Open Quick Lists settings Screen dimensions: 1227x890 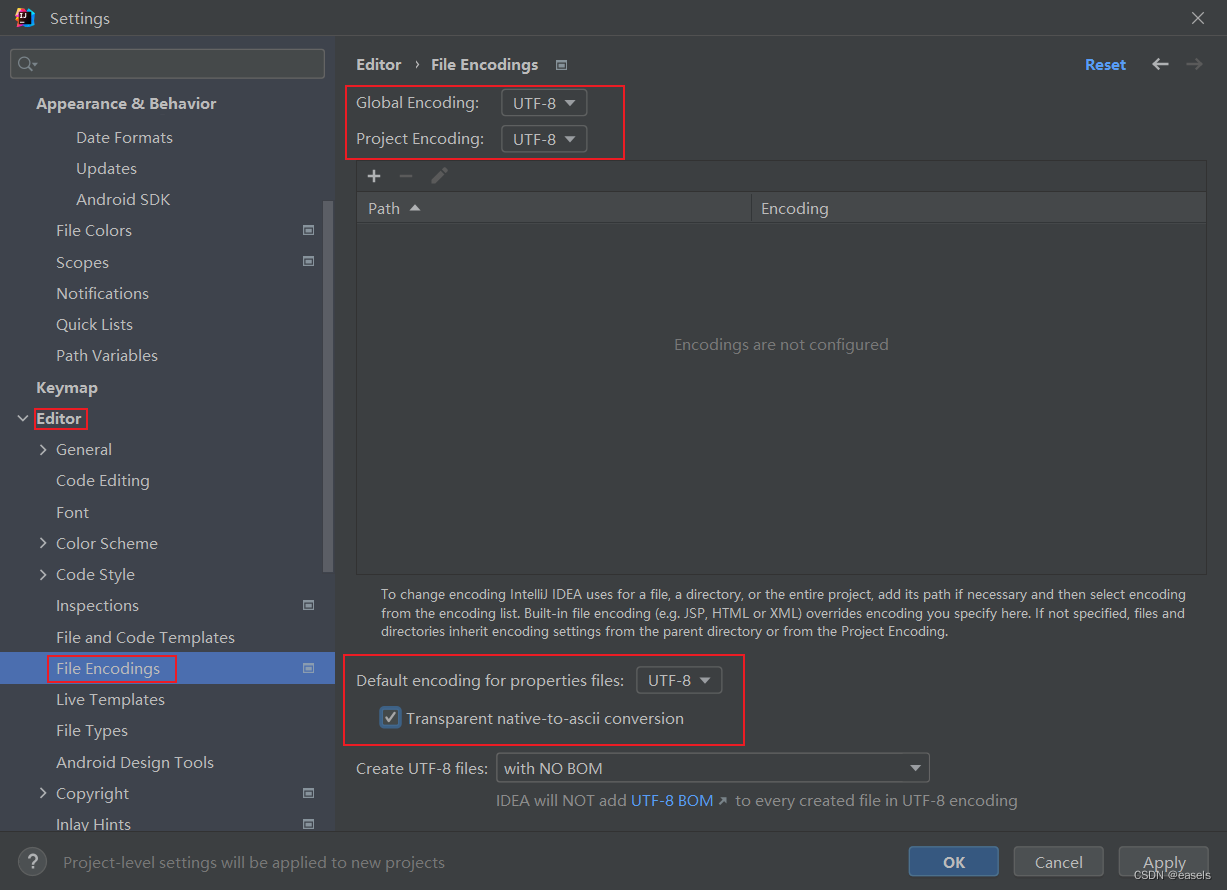point(94,324)
